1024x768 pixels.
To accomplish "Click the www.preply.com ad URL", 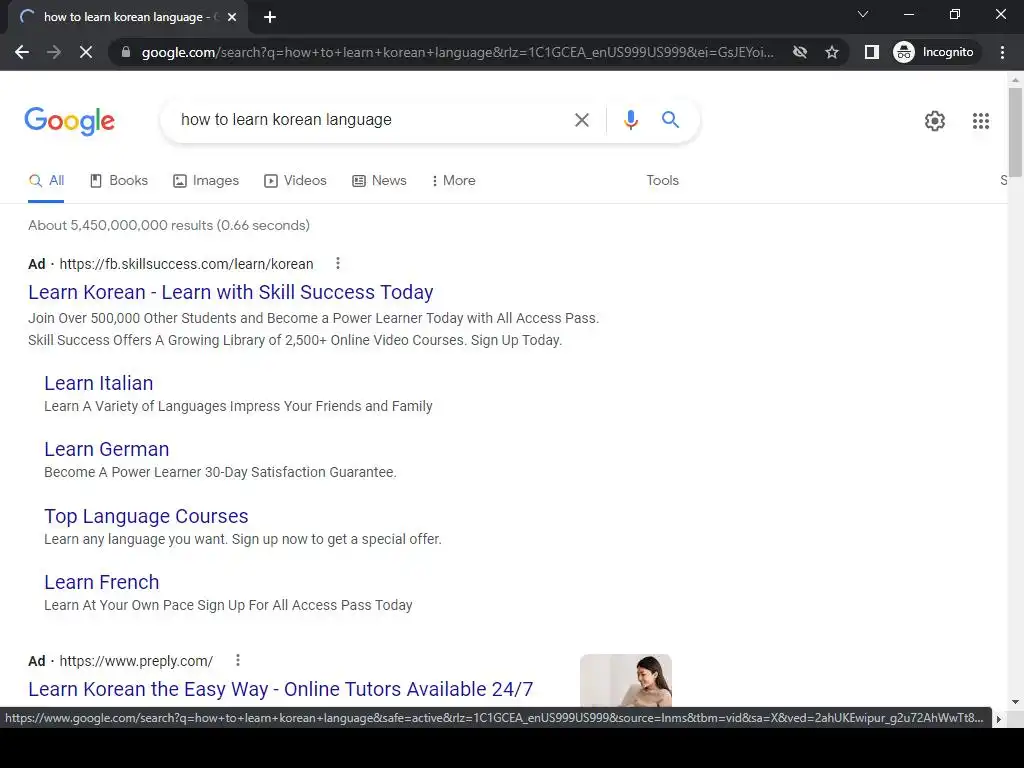I will pos(136,661).
